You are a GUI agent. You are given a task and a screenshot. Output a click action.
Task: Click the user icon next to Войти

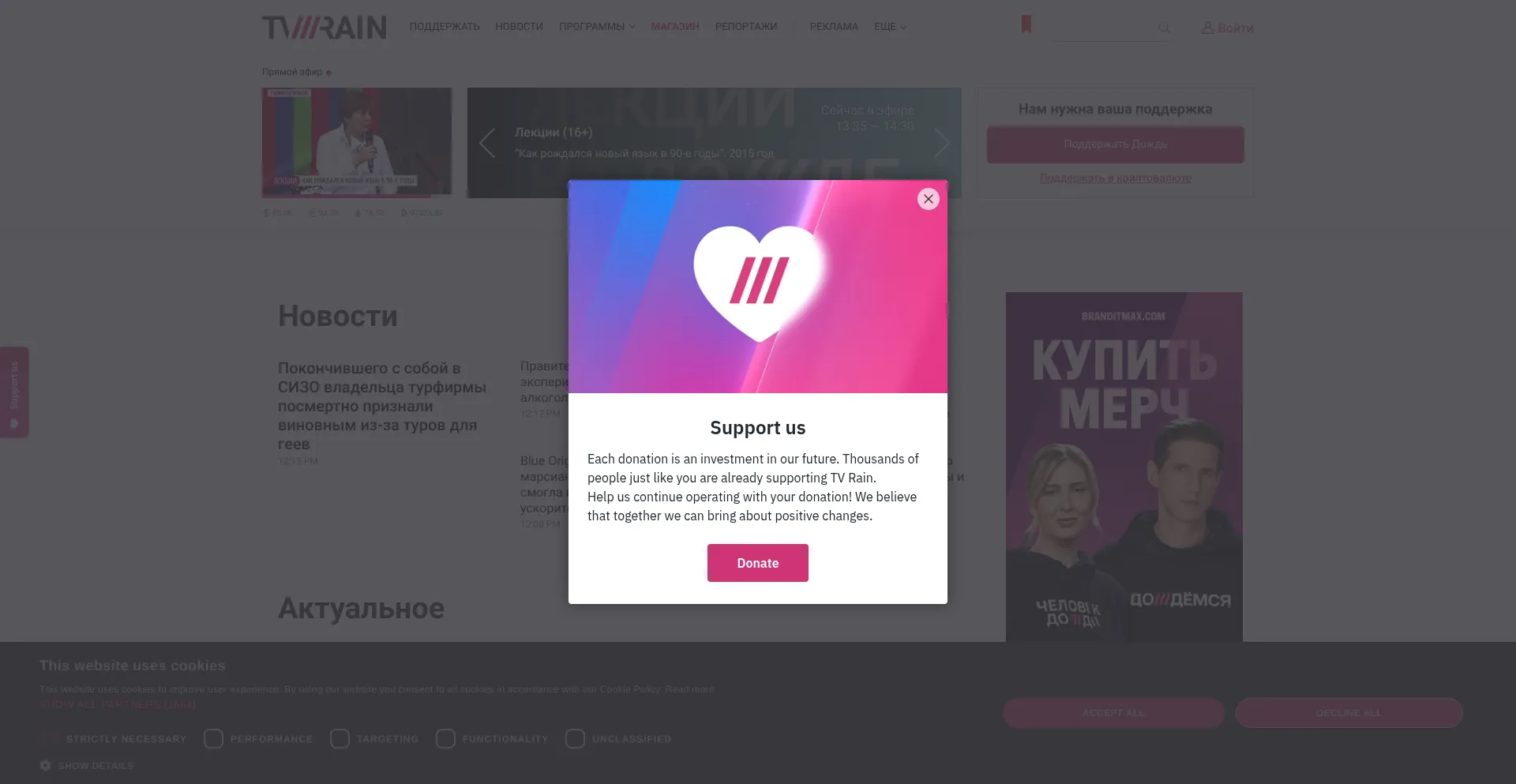(1207, 28)
